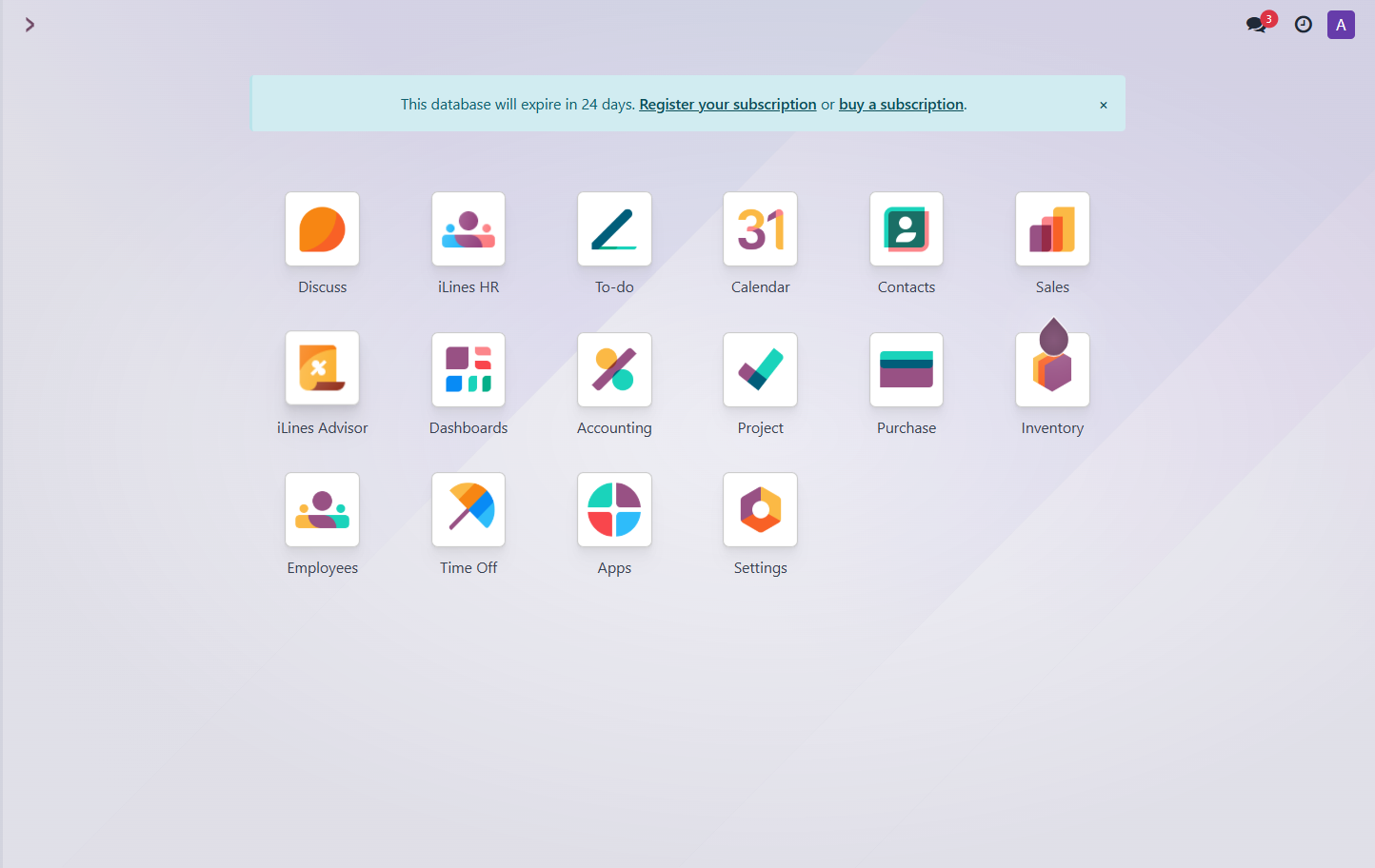Open the Apps store icon
1375x868 pixels.
coord(614,509)
